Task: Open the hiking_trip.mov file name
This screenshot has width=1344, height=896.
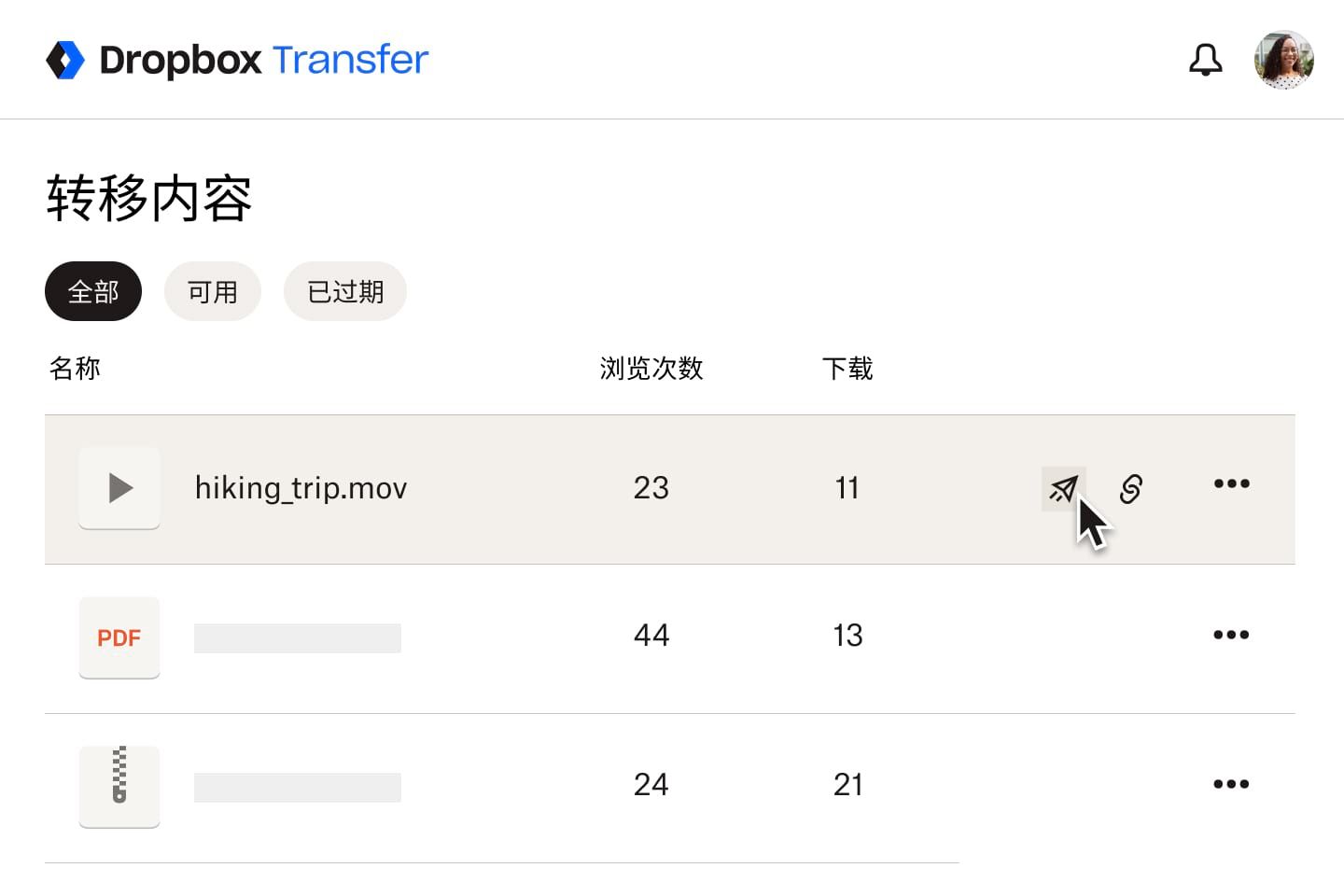Action: tap(301, 488)
